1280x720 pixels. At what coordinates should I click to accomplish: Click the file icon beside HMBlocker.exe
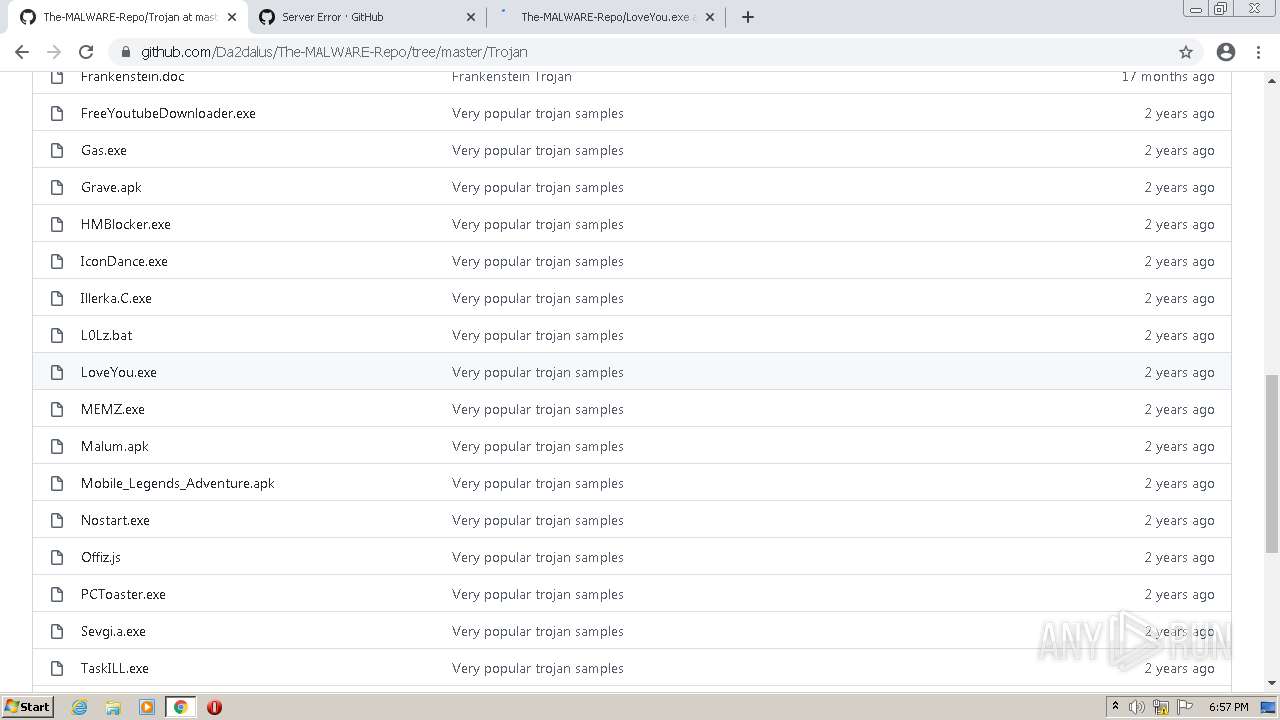[x=57, y=224]
